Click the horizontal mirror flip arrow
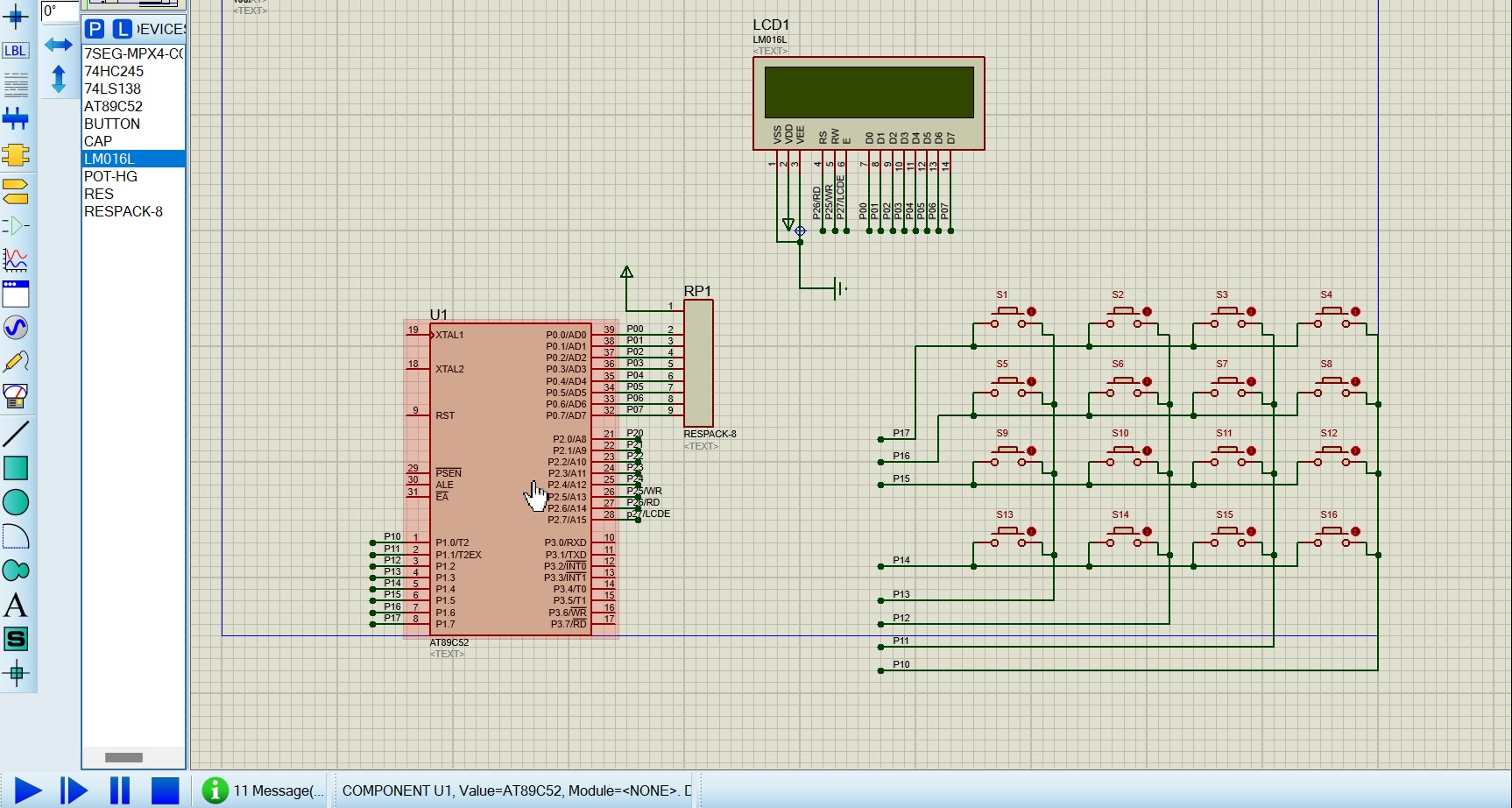 pyautogui.click(x=59, y=45)
